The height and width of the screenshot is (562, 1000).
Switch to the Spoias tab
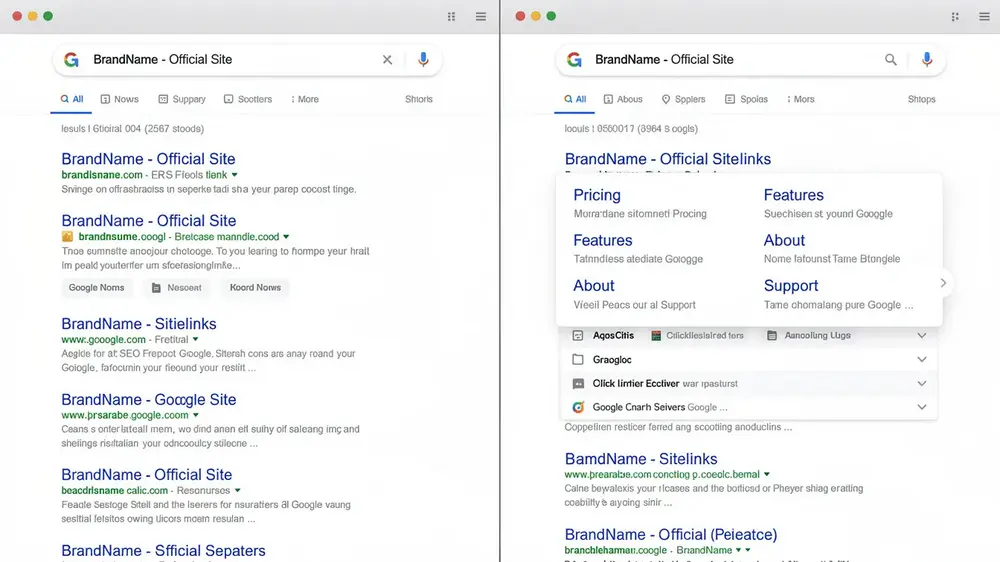pos(746,100)
